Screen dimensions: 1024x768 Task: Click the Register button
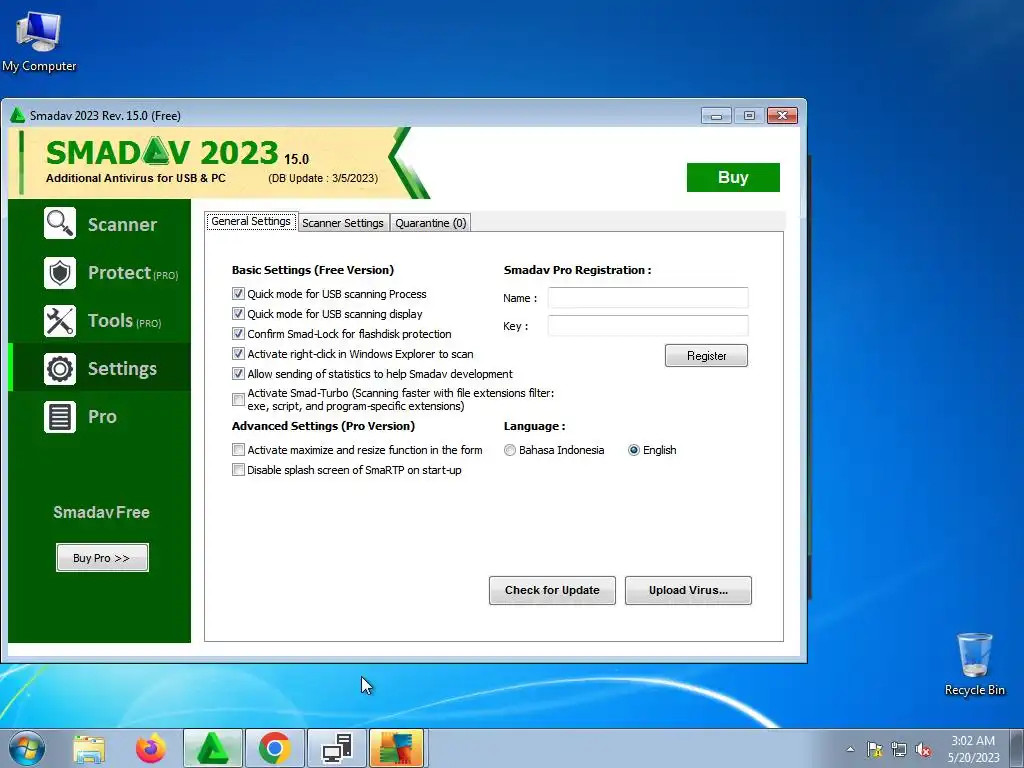706,356
